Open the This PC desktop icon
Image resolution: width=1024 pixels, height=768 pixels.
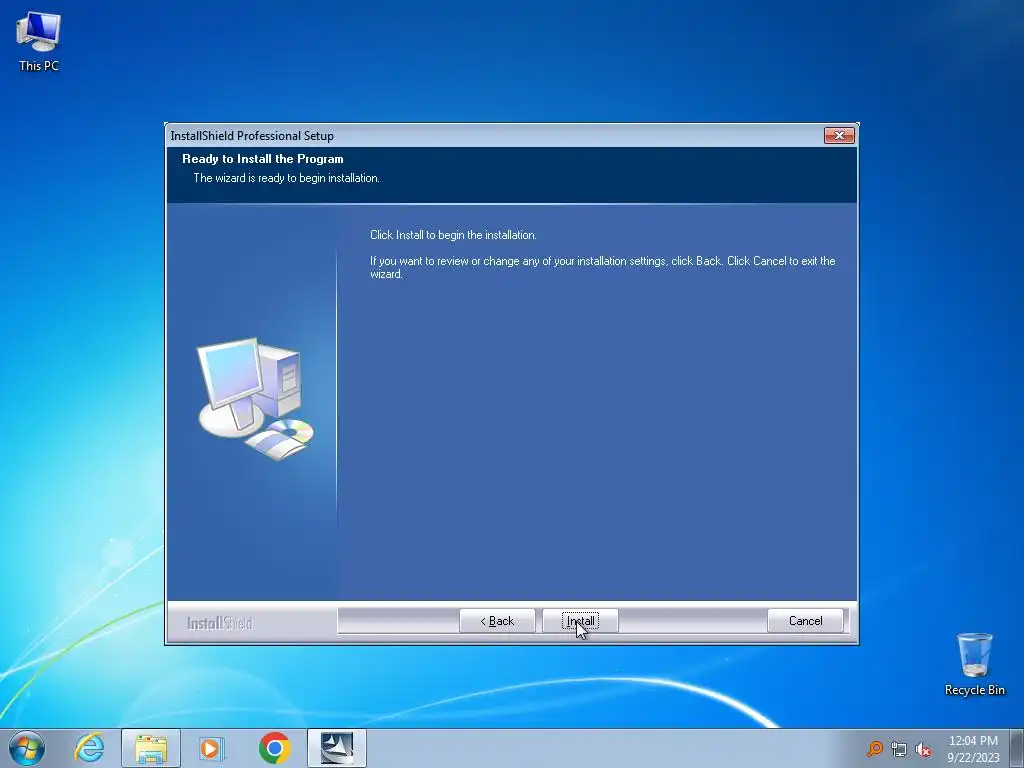tap(39, 42)
